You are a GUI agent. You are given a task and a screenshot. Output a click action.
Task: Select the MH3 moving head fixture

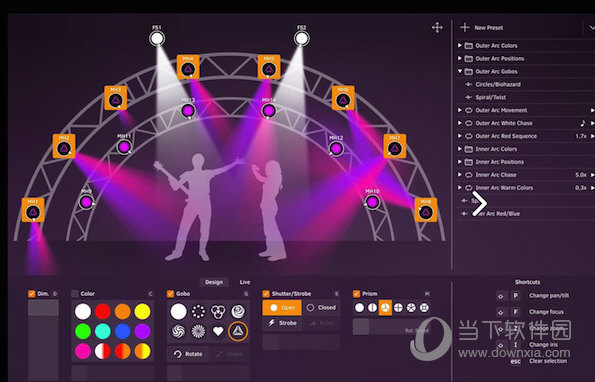(116, 98)
